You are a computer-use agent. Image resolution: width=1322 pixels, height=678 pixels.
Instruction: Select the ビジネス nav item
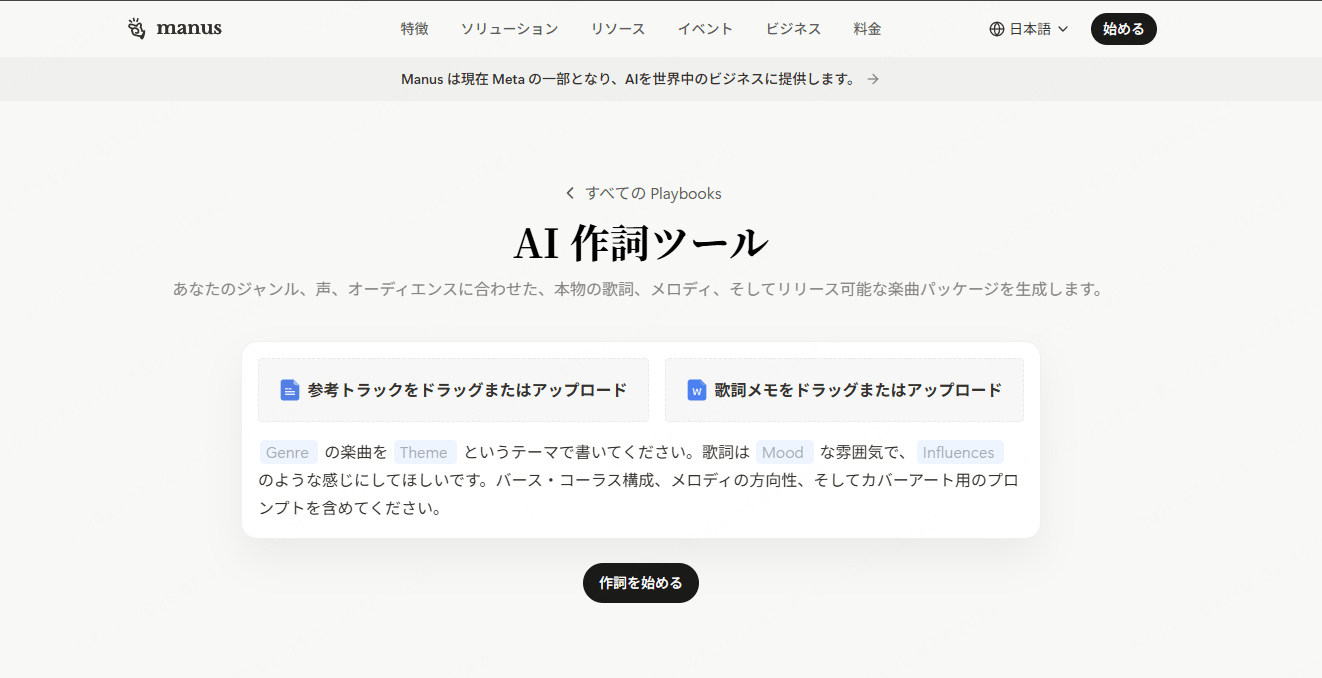click(x=793, y=29)
